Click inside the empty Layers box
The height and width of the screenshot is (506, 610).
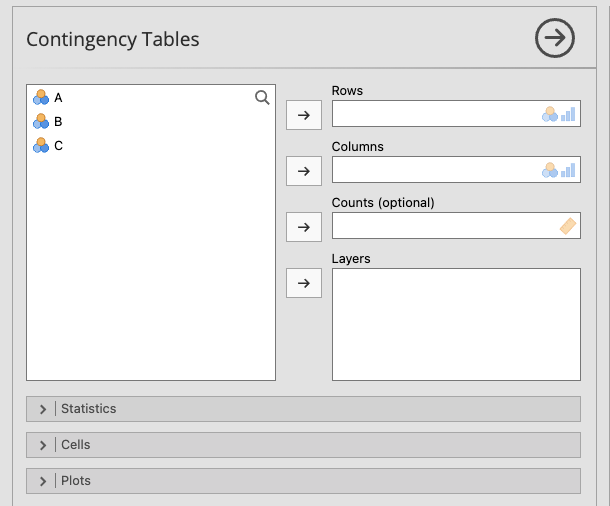point(456,324)
